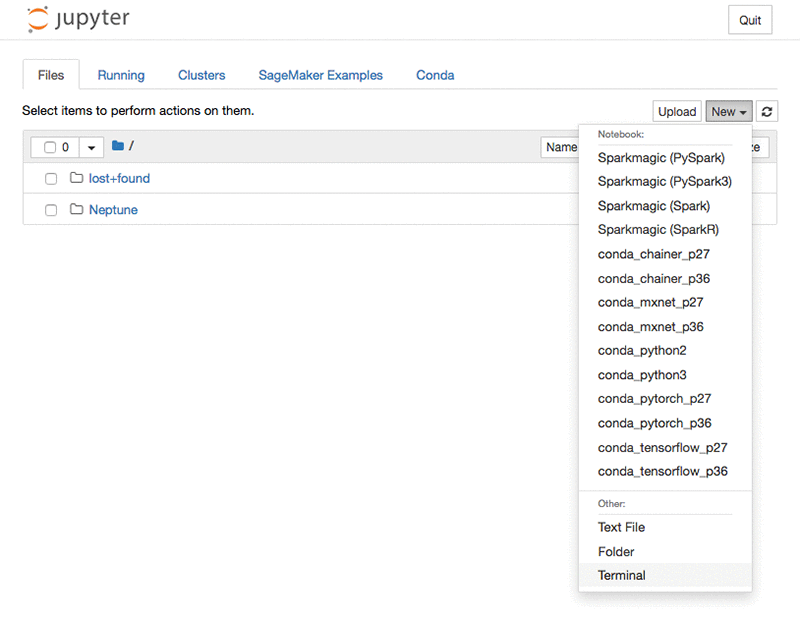Select conda_mxnet_p36 kernel

click(x=665, y=327)
